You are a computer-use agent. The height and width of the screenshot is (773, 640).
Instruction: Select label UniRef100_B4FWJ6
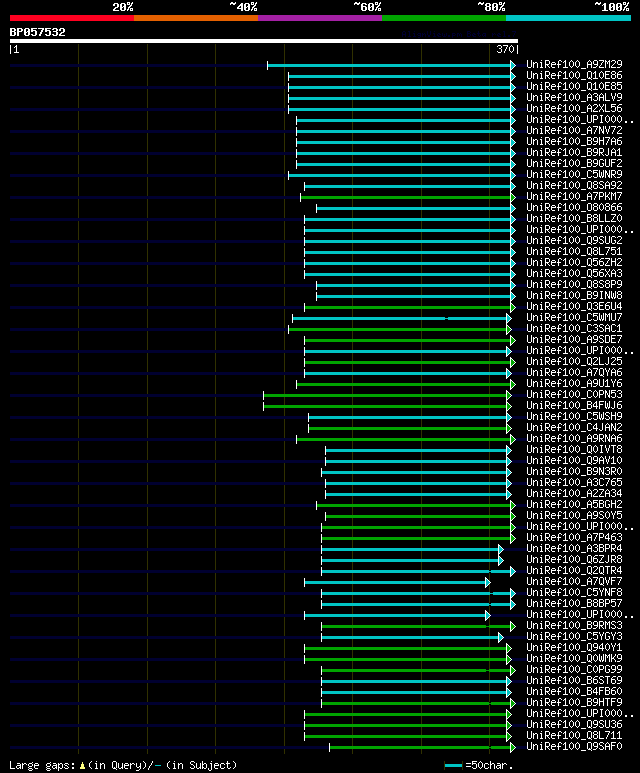point(574,406)
